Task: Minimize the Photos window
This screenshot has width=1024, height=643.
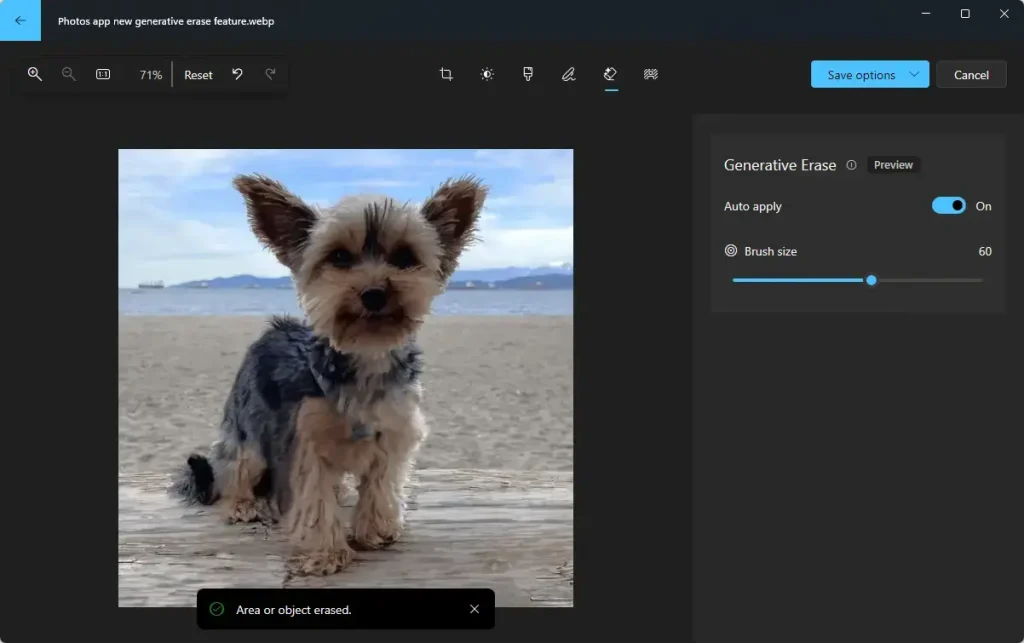Action: pos(925,14)
